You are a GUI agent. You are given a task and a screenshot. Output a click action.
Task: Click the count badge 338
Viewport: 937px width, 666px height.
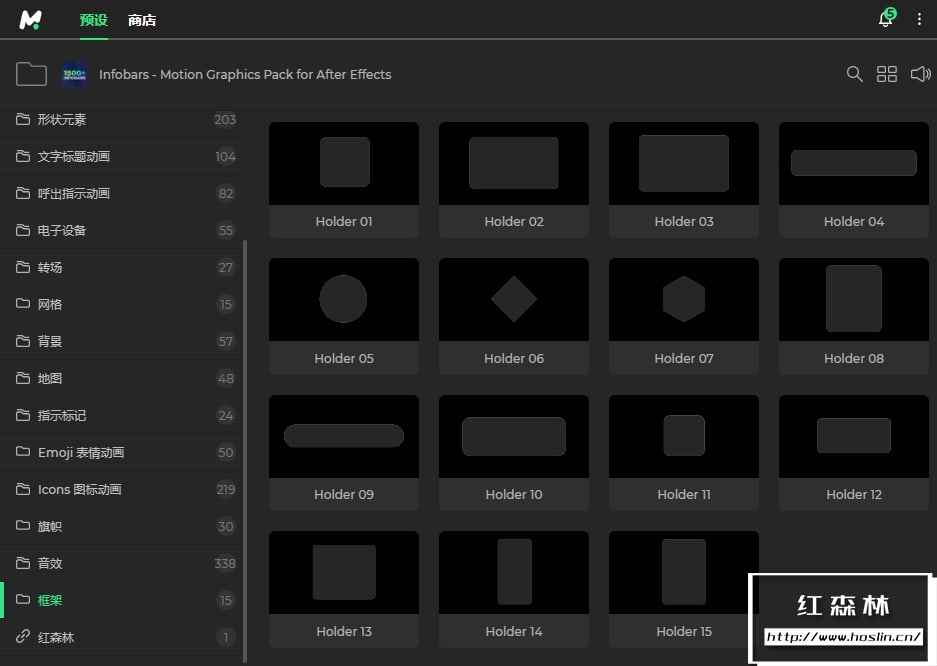(225, 564)
